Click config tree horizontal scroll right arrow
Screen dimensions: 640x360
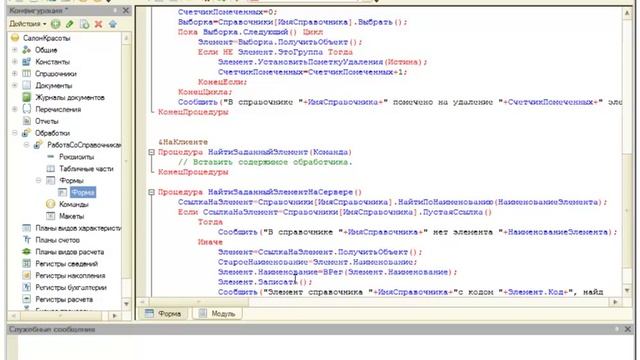[x=115, y=316]
